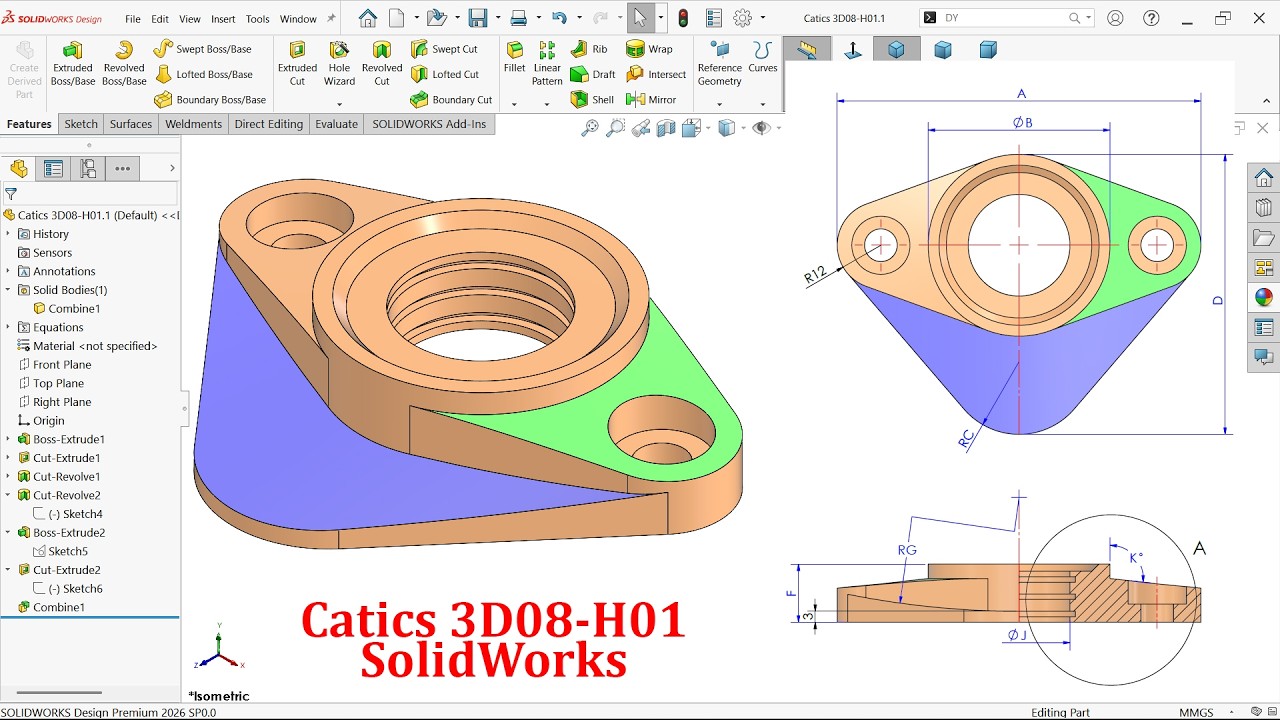Viewport: 1280px width, 720px height.
Task: Select the Front Plane item
Action: point(54,365)
